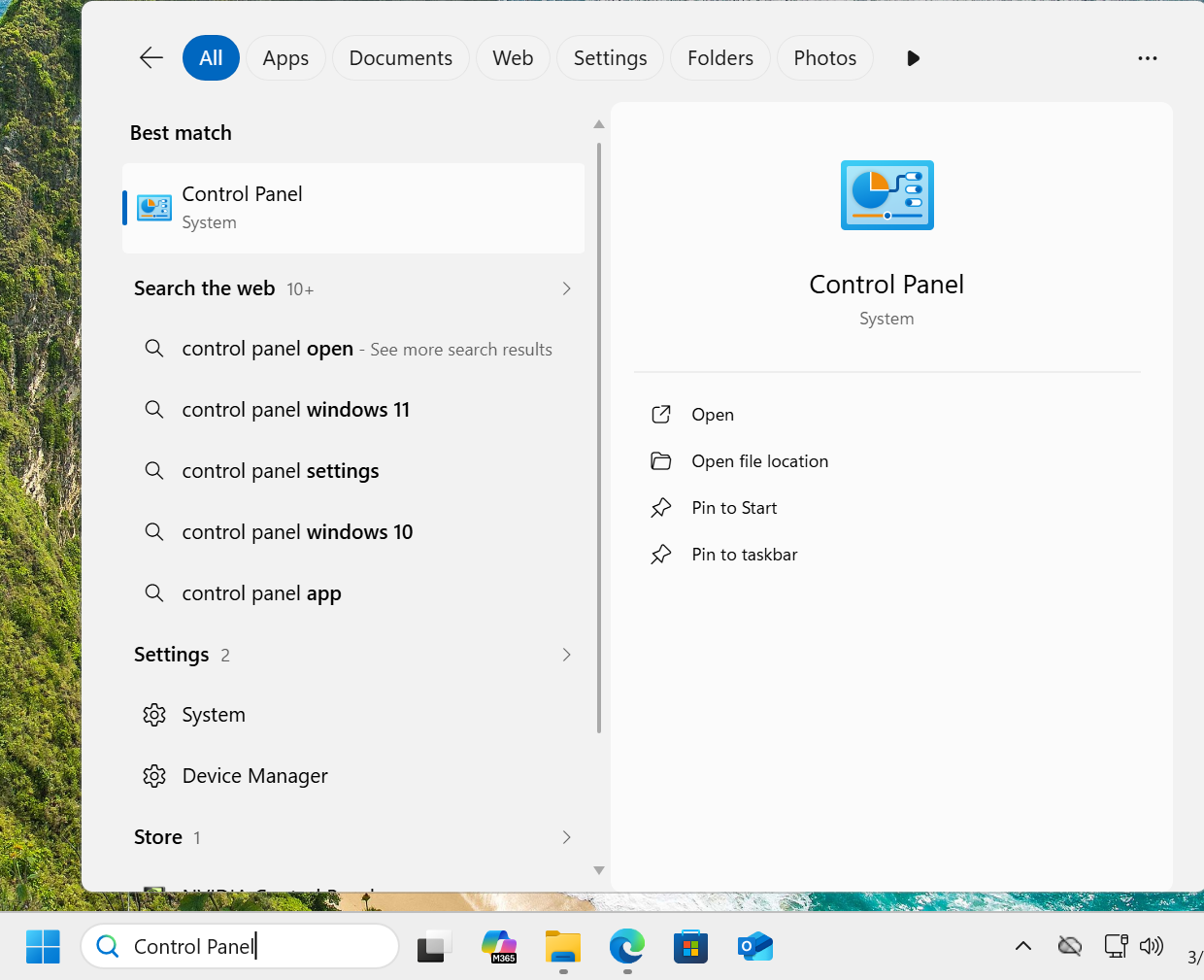Select the All filter tab
The width and height of the screenshot is (1204, 980).
211,58
